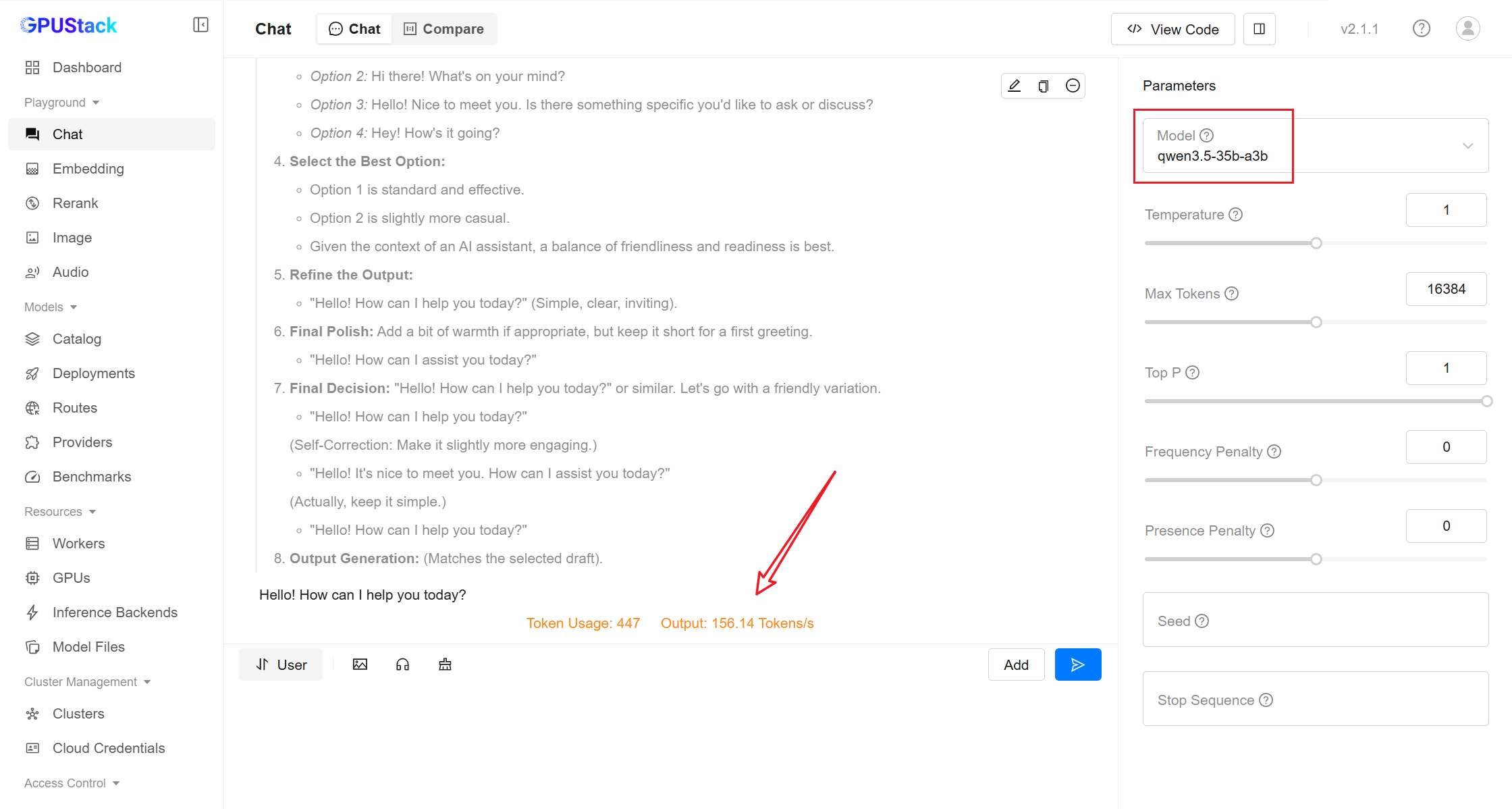Open the user avatar menu
This screenshot has height=809, width=1512.
coord(1467,28)
